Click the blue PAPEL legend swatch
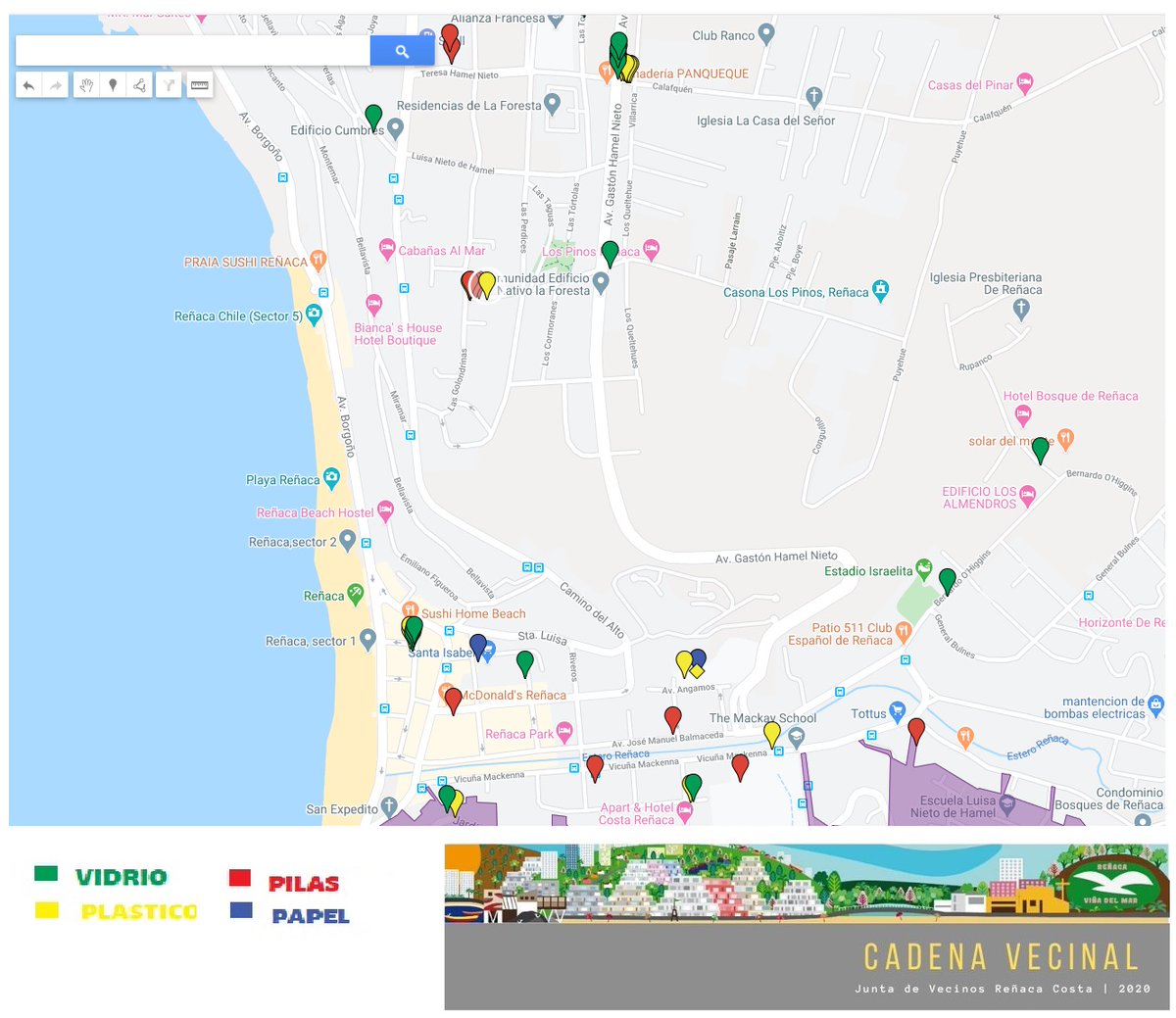This screenshot has width=1176, height=1018. [241, 910]
